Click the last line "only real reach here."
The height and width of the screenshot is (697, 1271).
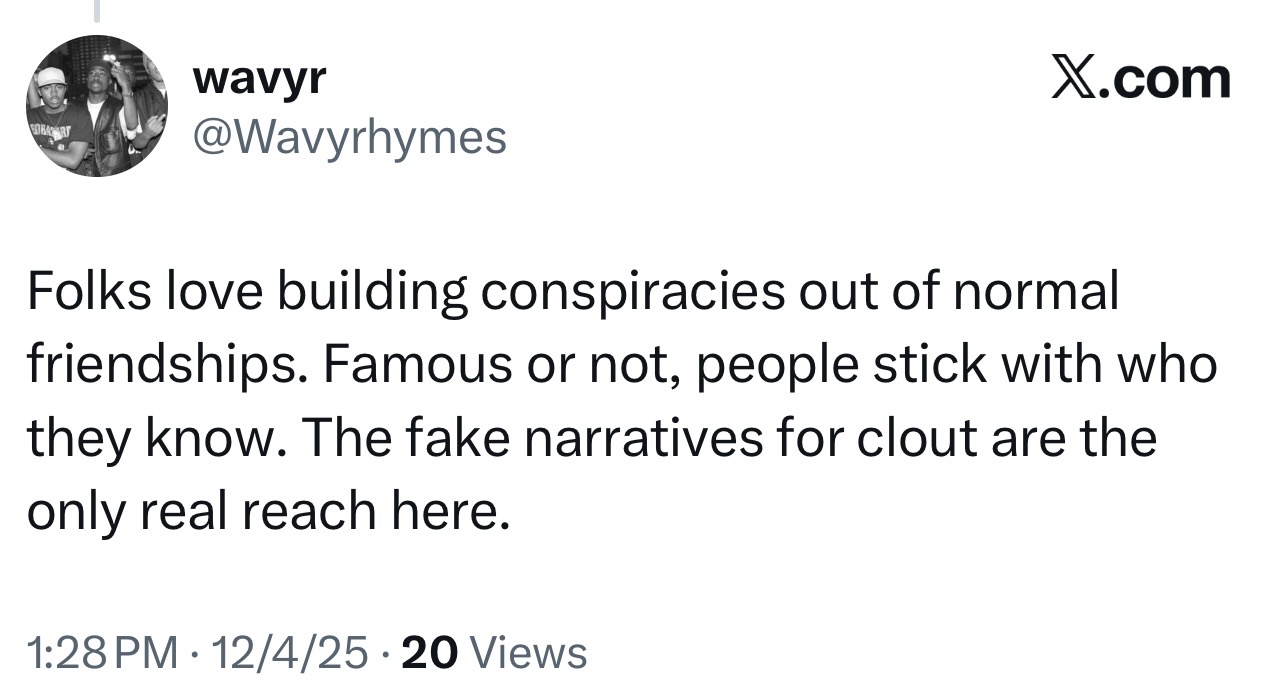point(262,512)
